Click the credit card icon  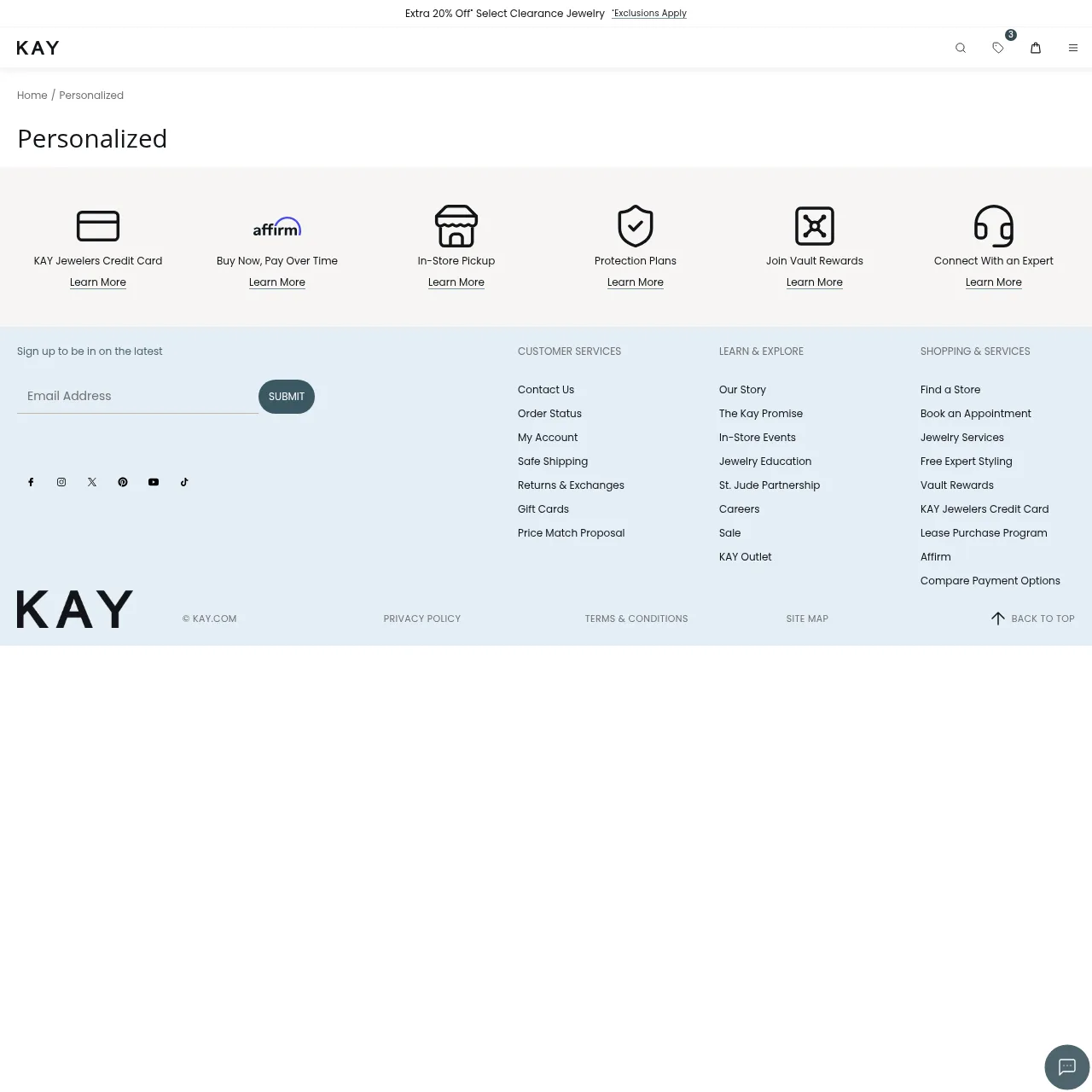point(98,226)
